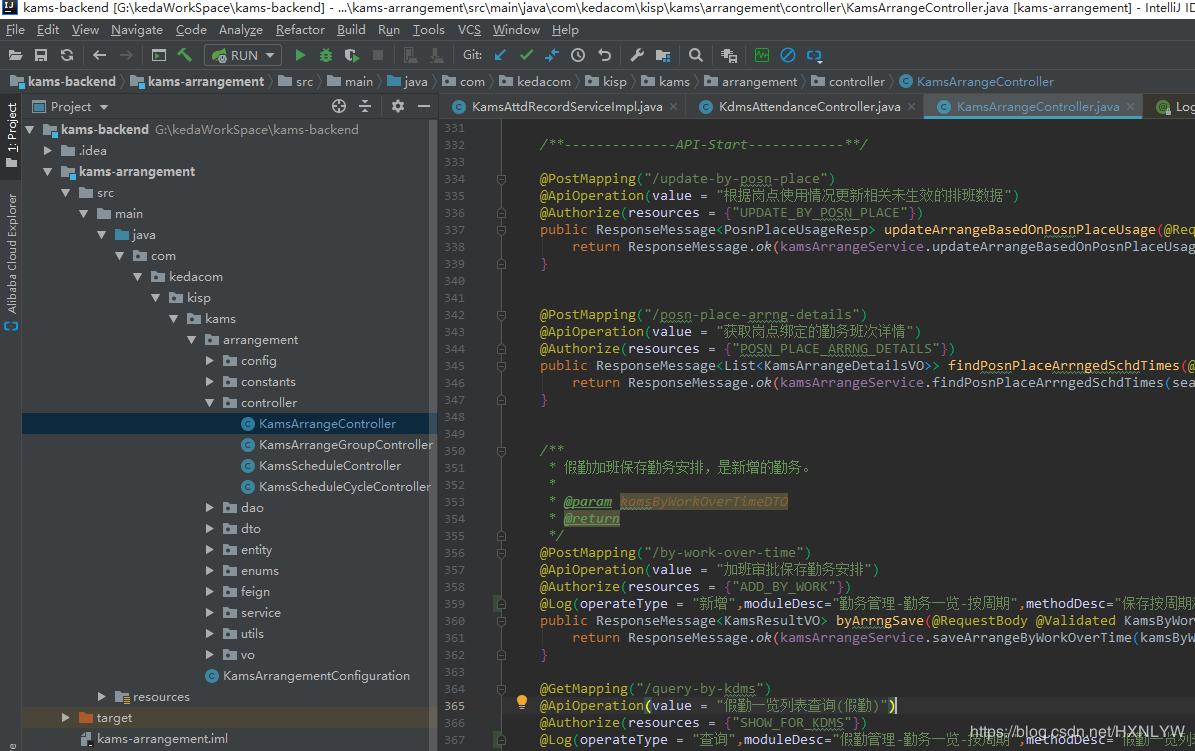1195x751 pixels.
Task: Click the Build project hammer icon
Action: (x=185, y=55)
